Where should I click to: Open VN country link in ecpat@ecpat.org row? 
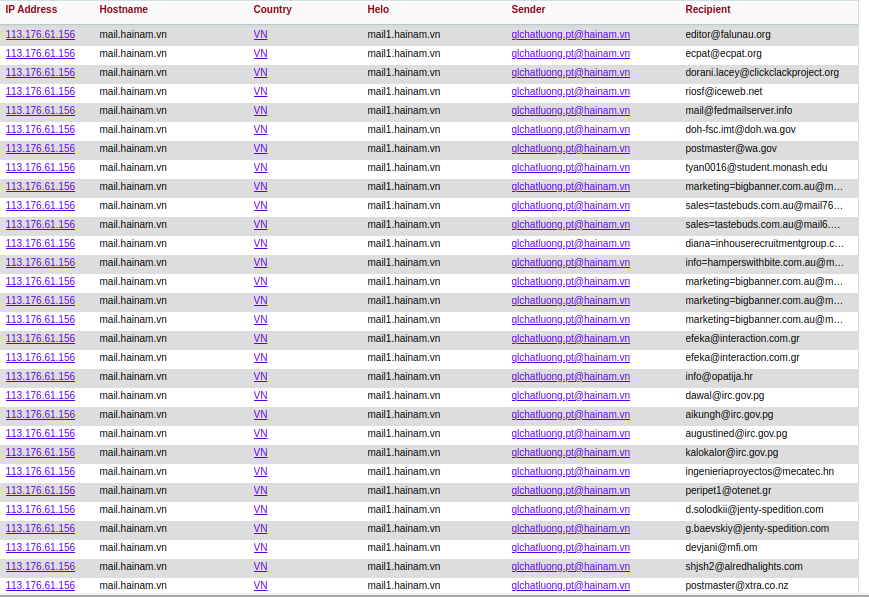point(260,54)
